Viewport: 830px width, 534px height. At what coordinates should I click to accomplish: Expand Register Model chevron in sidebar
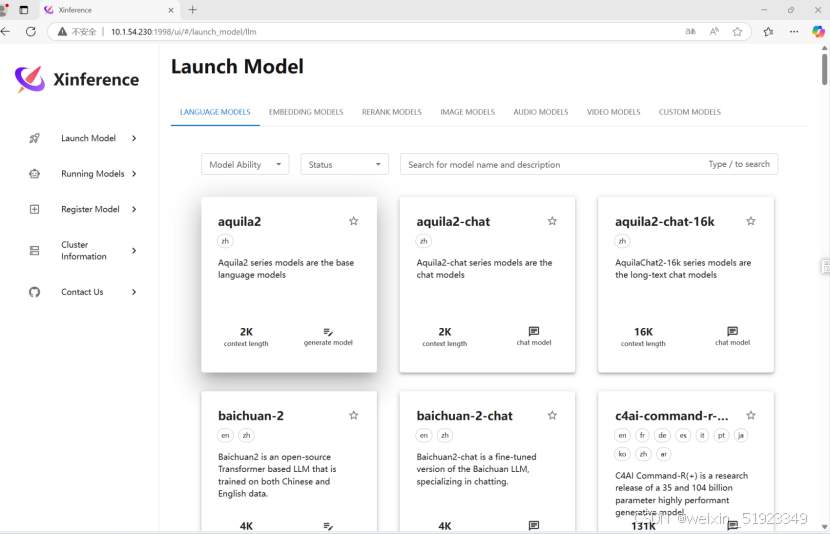(134, 209)
